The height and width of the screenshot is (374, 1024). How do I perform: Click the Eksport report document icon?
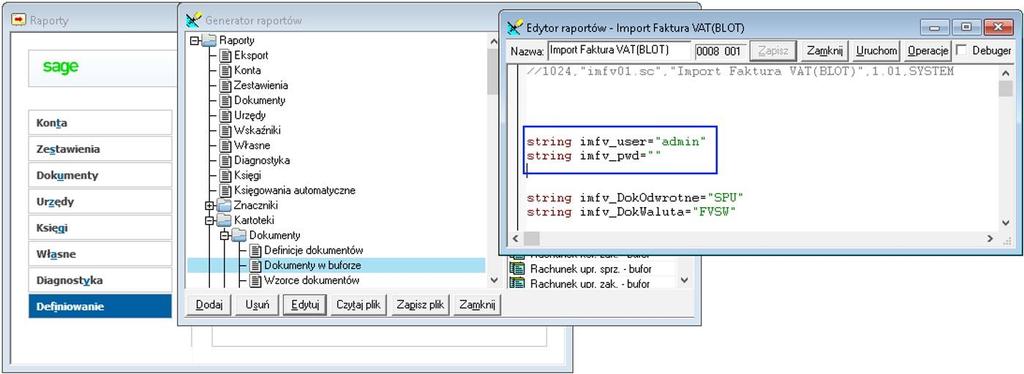click(x=225, y=55)
